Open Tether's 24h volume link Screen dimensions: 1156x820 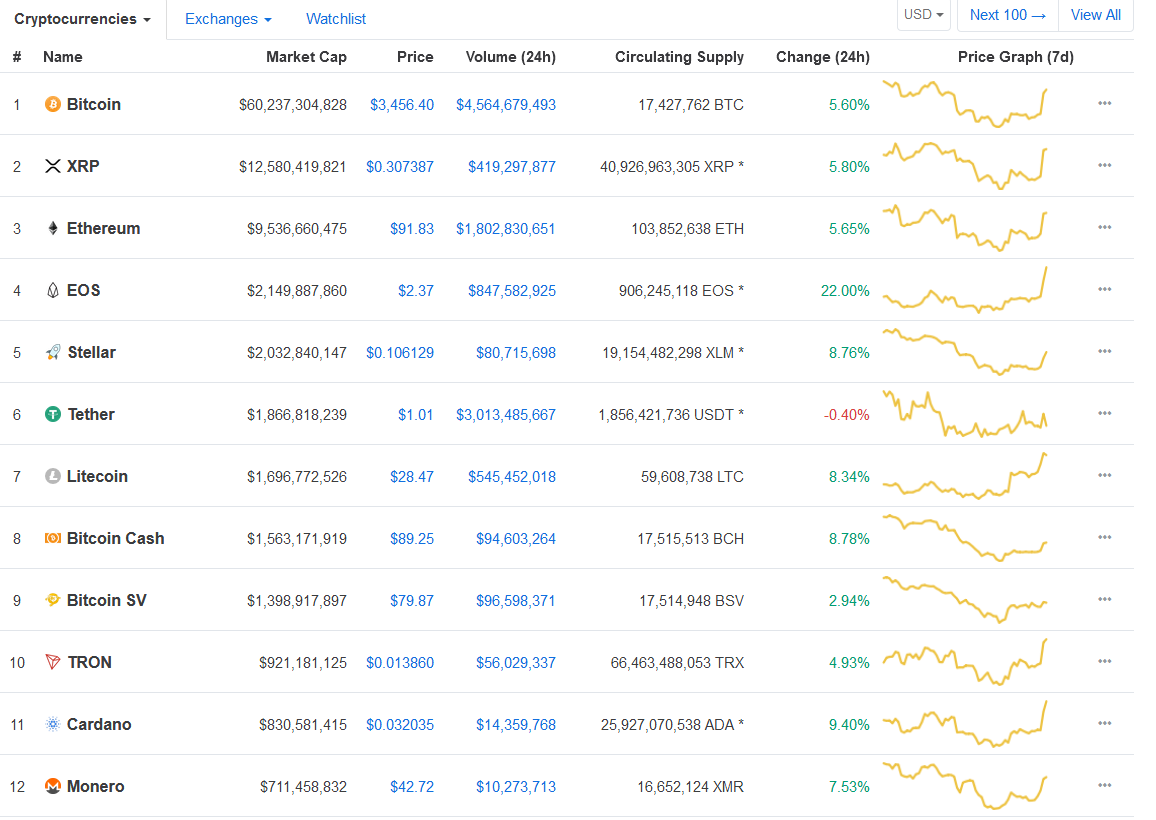(x=506, y=414)
